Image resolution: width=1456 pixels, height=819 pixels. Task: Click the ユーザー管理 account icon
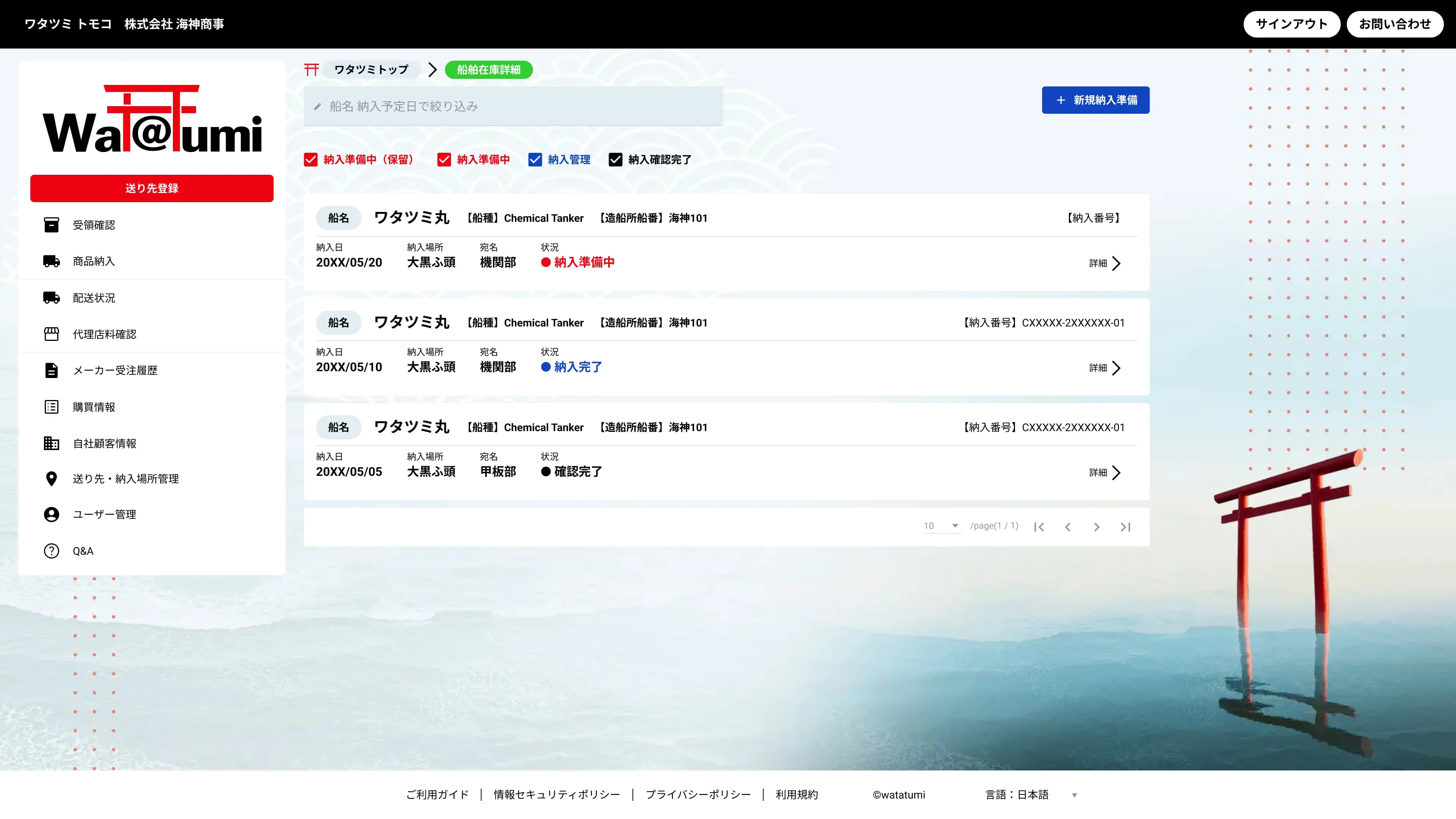point(52,515)
